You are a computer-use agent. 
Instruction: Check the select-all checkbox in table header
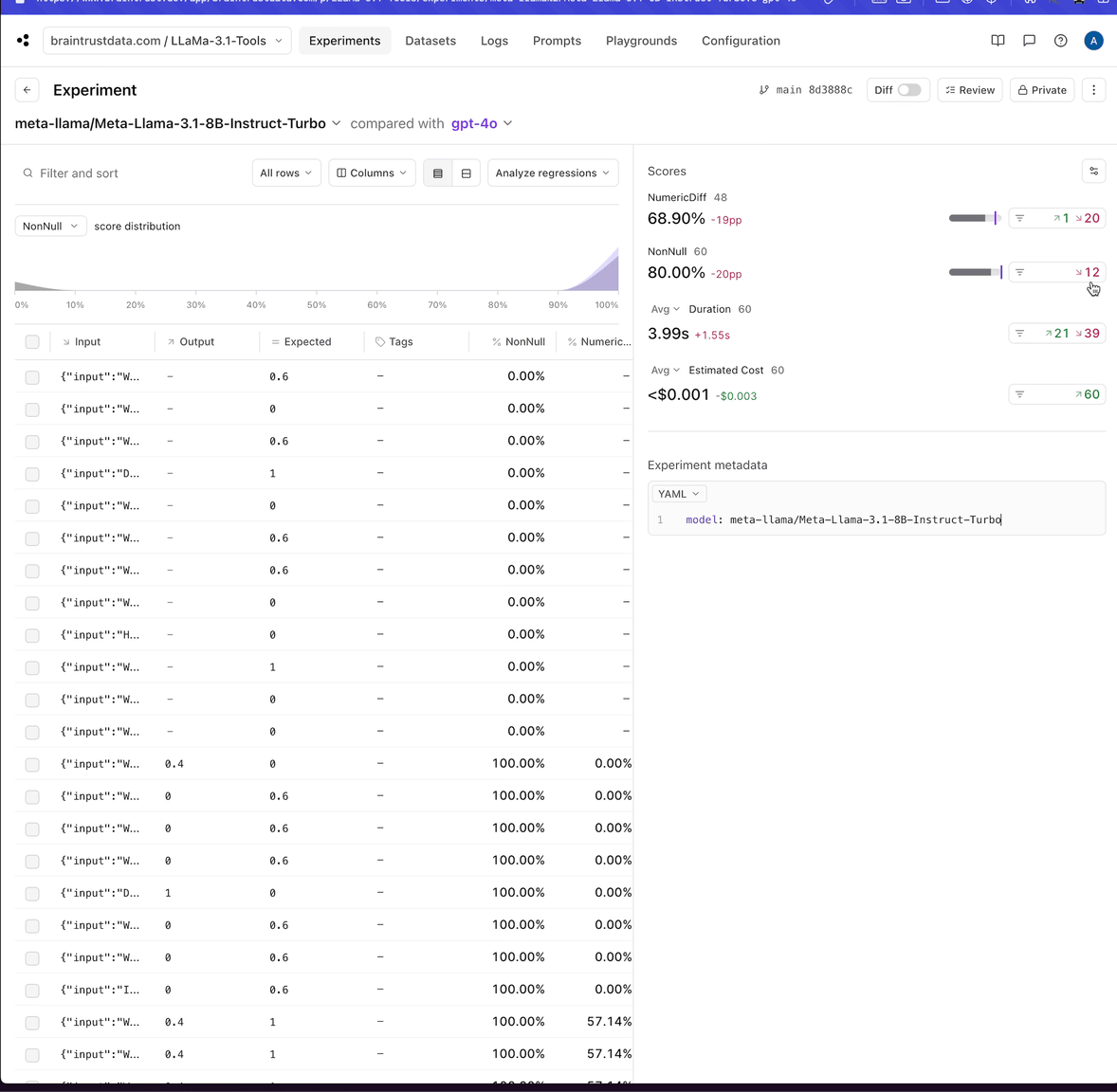(32, 342)
